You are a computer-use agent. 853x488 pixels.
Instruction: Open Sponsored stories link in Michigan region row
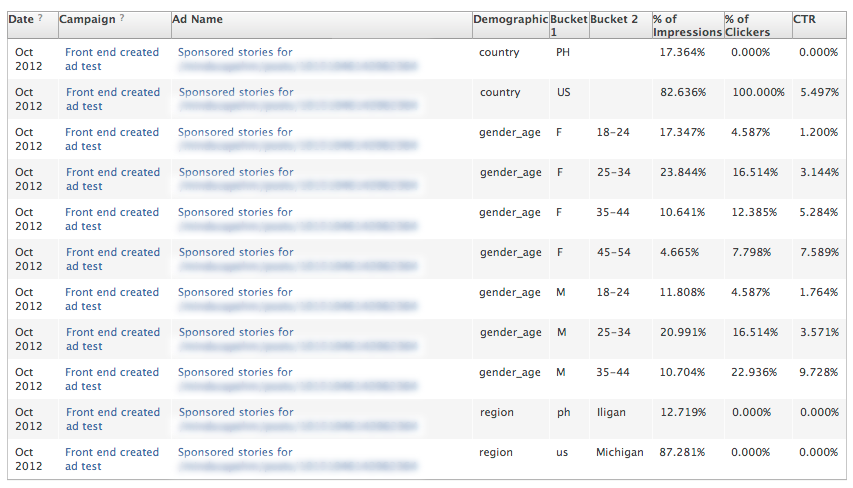pyautogui.click(x=236, y=452)
